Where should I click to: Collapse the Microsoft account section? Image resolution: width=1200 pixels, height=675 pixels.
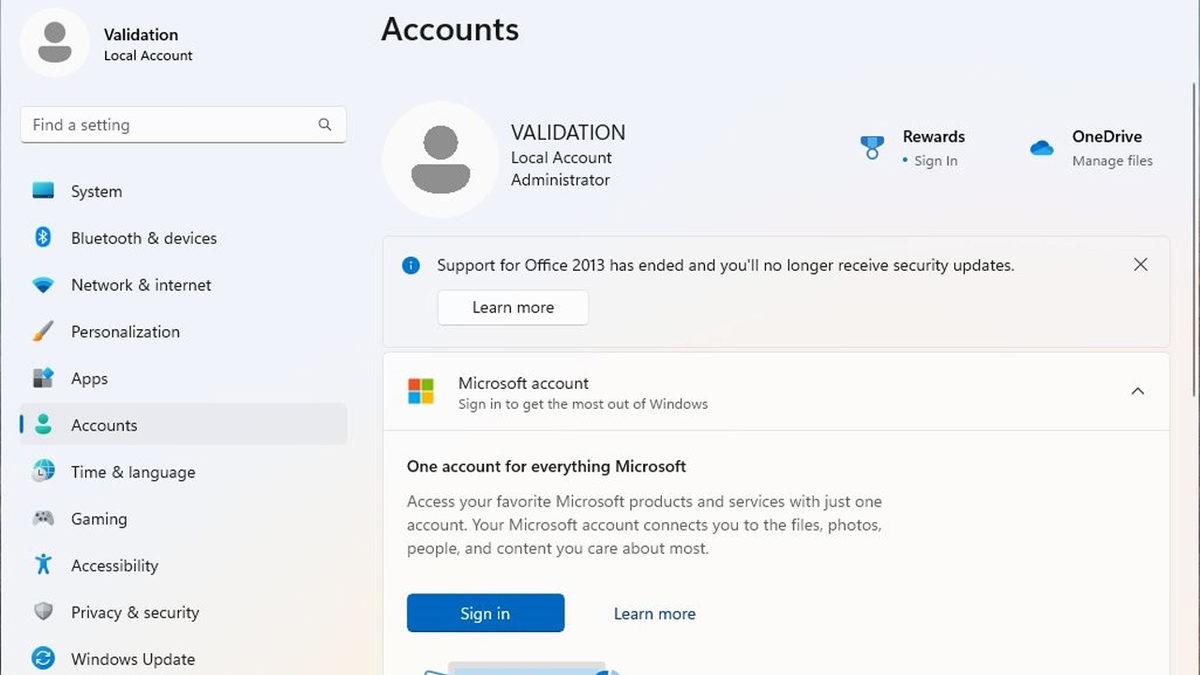[1138, 391]
